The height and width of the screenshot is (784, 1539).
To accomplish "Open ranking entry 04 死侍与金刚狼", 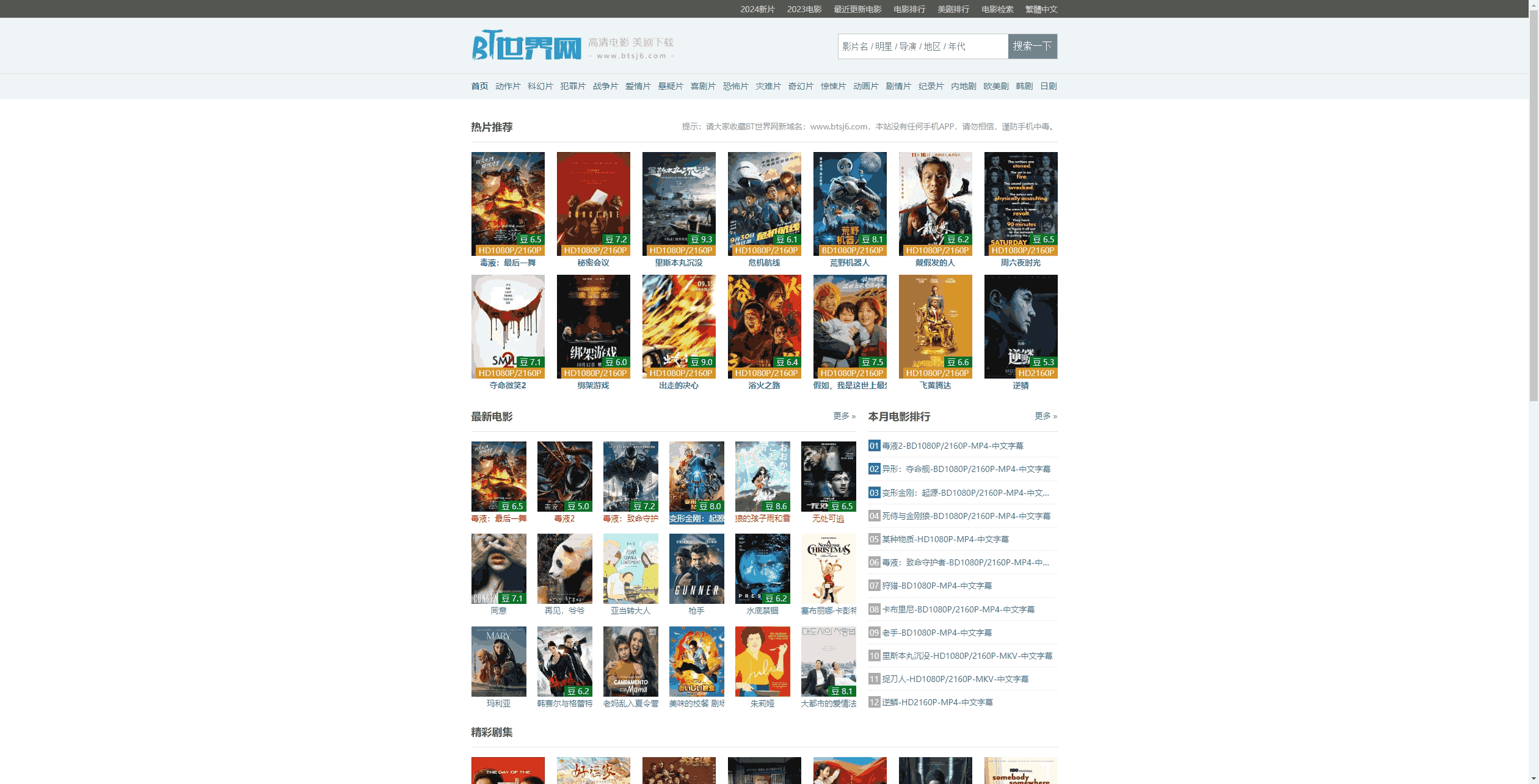I will coord(966,516).
